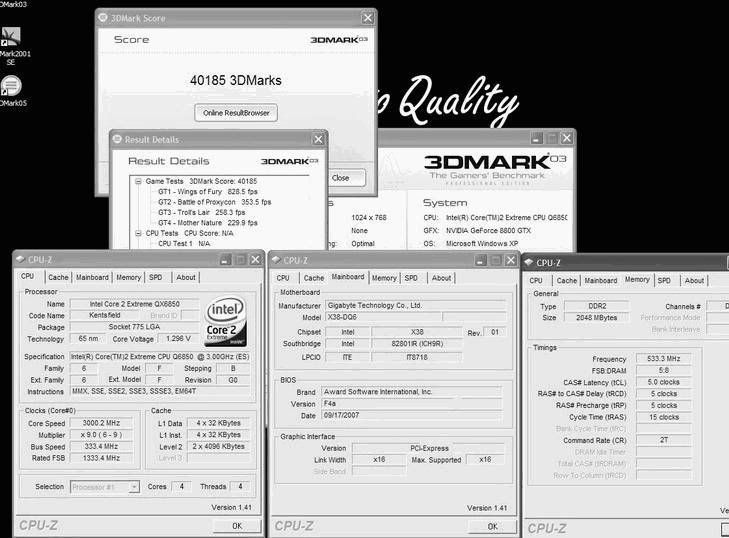Click the 40185 3DMarks score text
This screenshot has height=538, width=729.
(x=236, y=80)
